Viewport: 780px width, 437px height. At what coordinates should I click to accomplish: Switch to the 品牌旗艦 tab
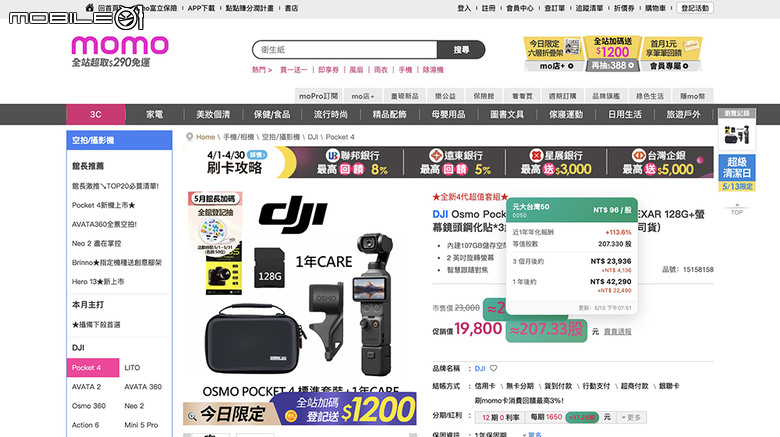tap(606, 96)
